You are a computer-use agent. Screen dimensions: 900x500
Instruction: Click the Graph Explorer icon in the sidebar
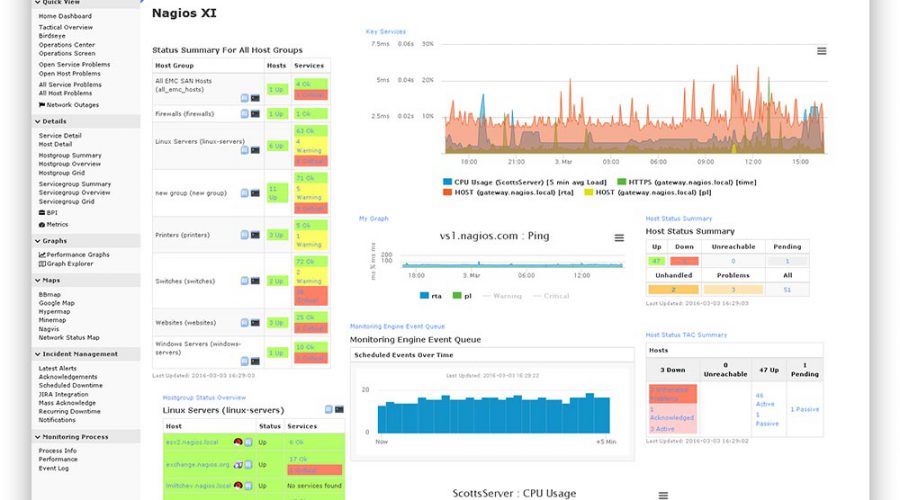[42, 264]
